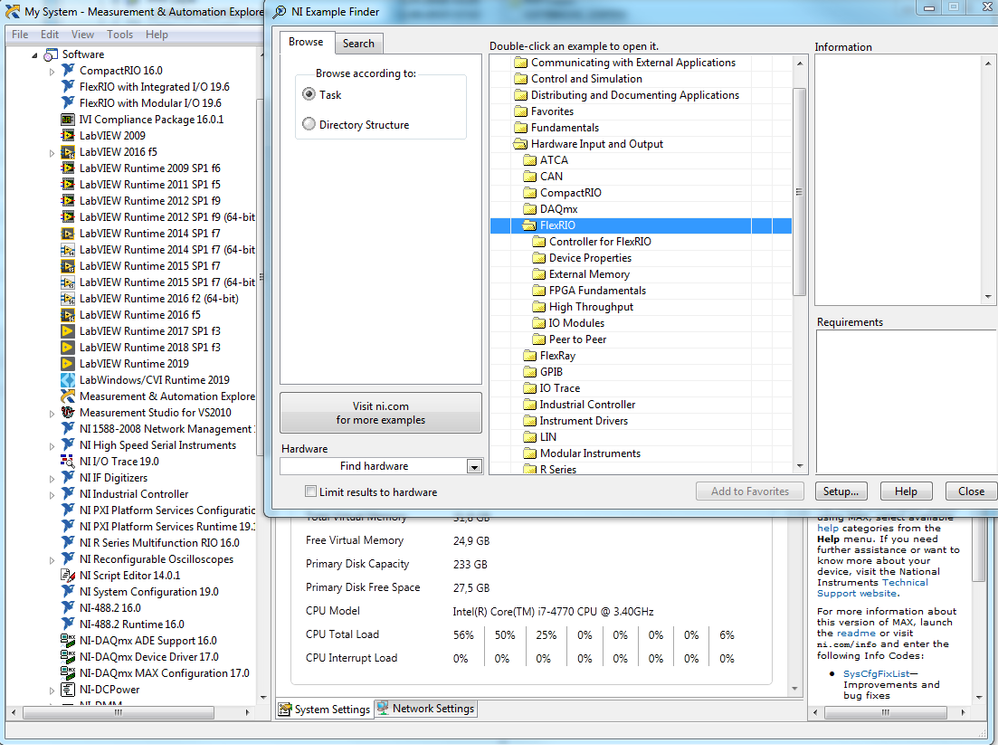Click the LabWindows/CVI Runtime 2019 icon
This screenshot has width=998, height=745.
click(67, 380)
